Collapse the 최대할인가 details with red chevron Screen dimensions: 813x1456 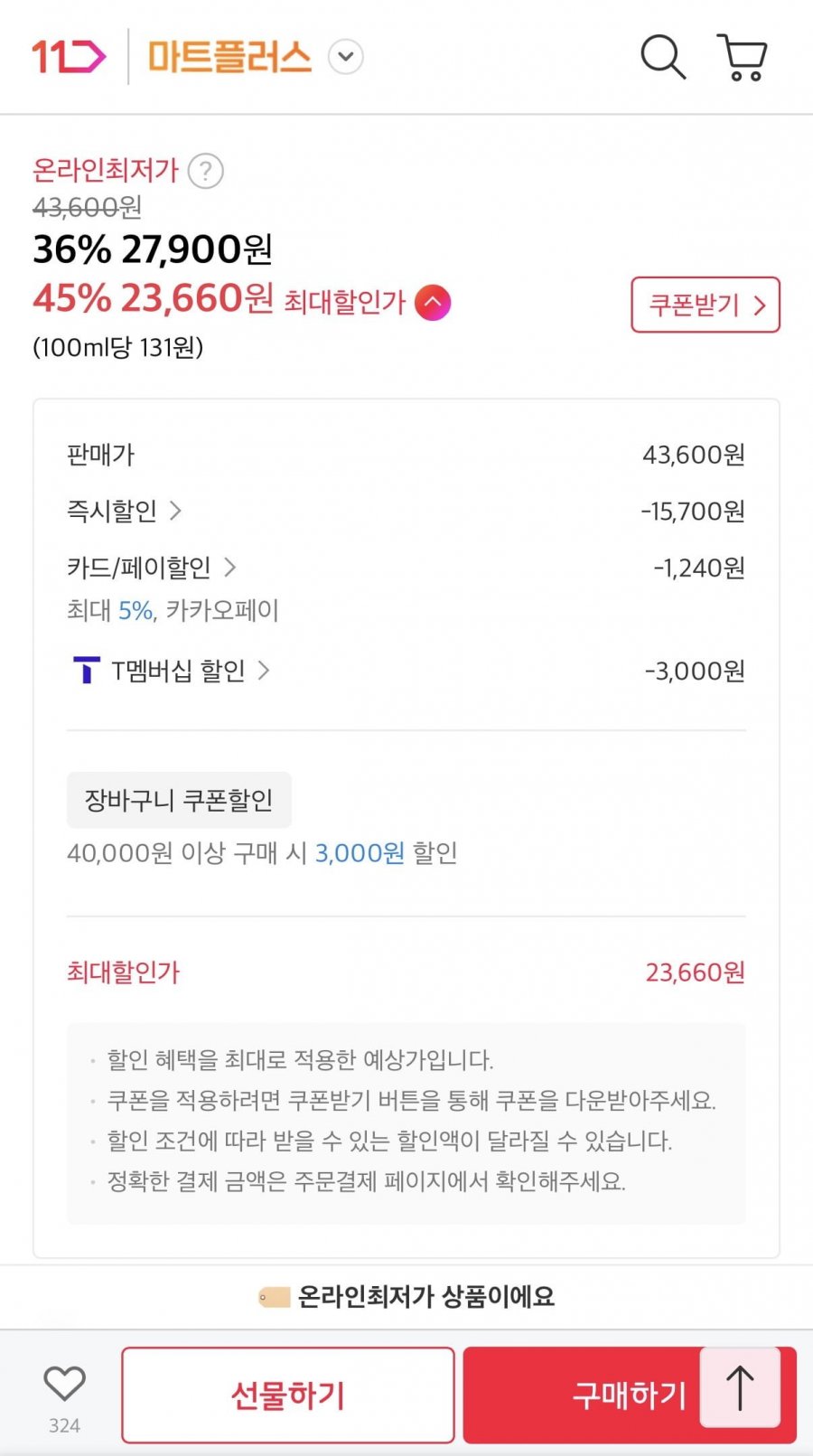point(433,302)
